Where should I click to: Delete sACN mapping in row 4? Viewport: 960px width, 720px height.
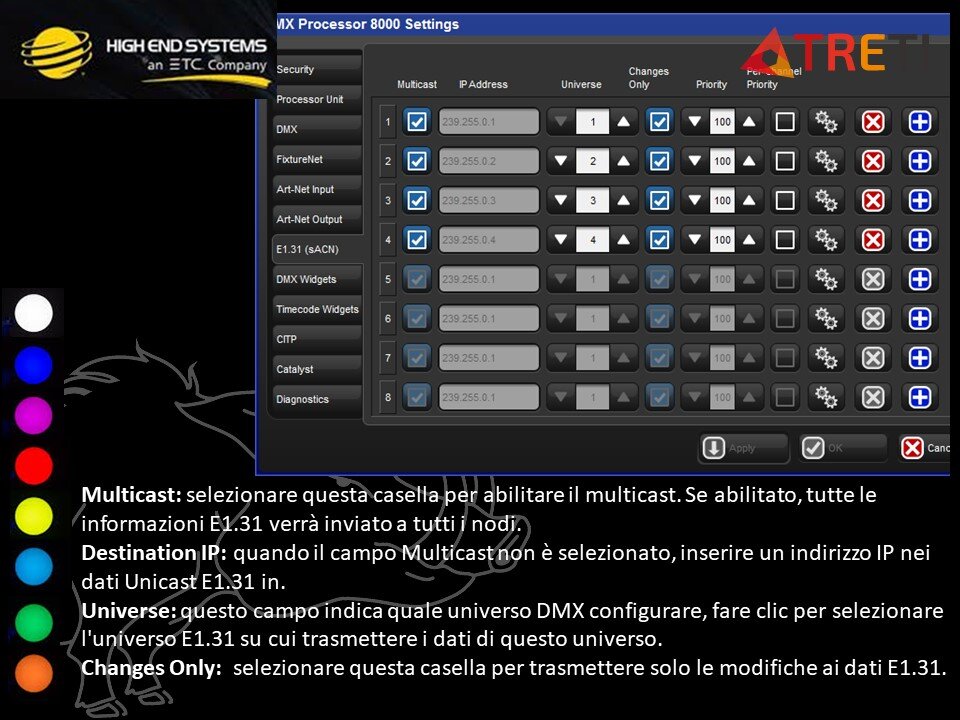[873, 240]
